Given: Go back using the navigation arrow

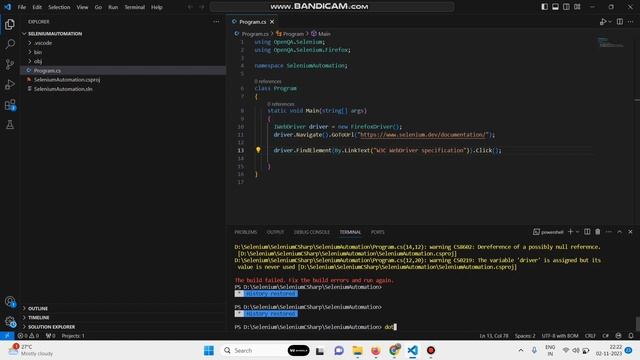Looking at the screenshot, I should (190, 7).
